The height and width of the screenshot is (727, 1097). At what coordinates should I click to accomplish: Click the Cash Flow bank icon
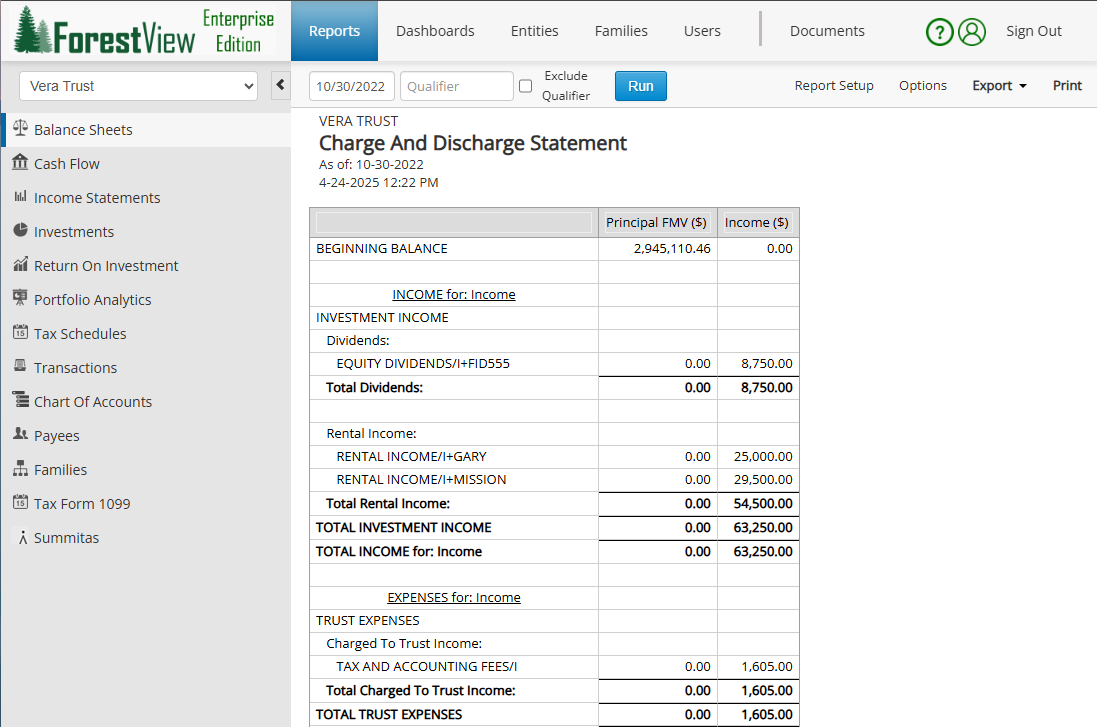[x=20, y=163]
